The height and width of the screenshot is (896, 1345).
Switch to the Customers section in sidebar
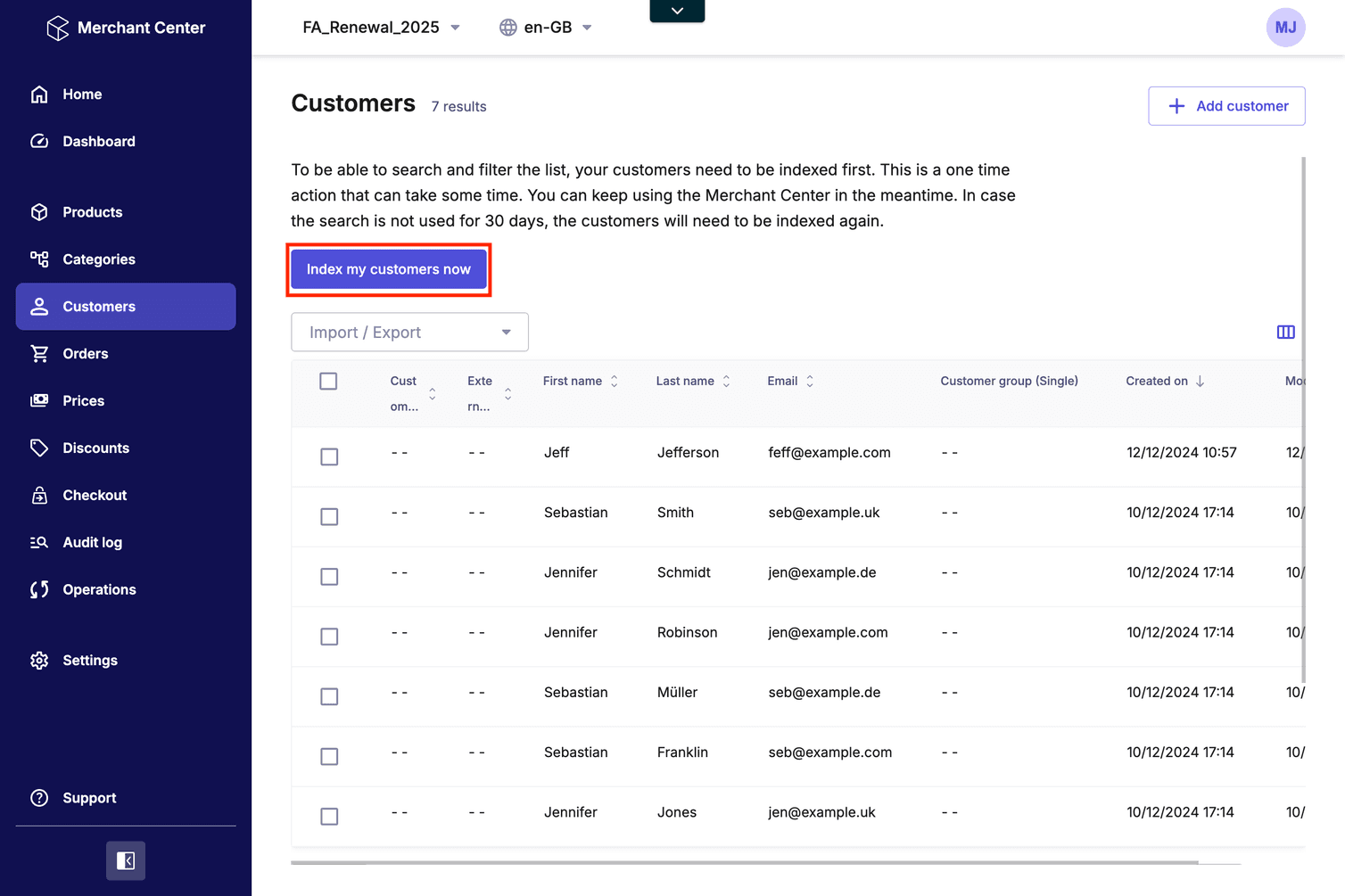click(x=99, y=306)
